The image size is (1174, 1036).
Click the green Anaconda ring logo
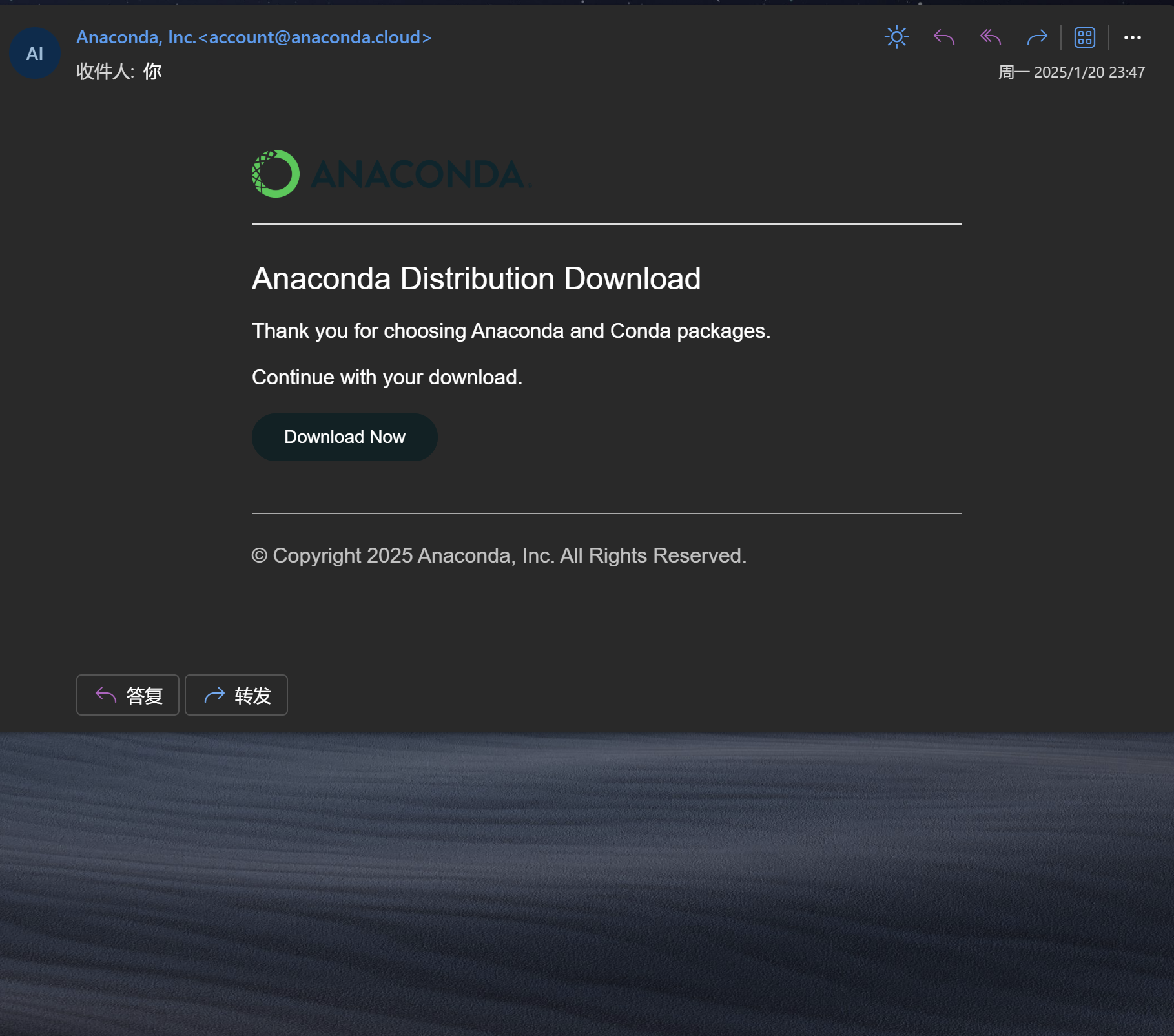(276, 174)
